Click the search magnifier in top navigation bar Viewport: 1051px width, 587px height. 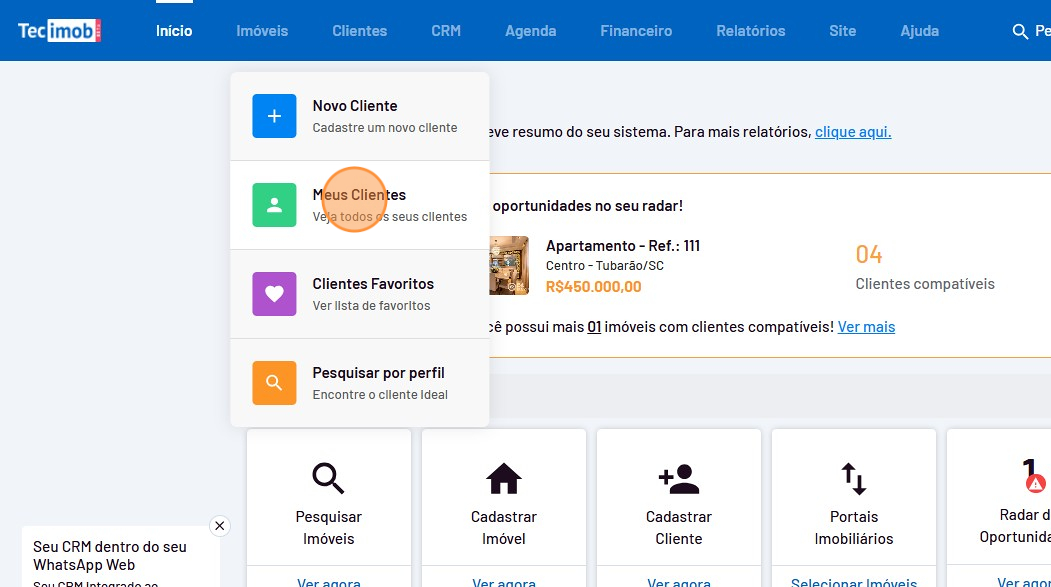coord(1020,32)
